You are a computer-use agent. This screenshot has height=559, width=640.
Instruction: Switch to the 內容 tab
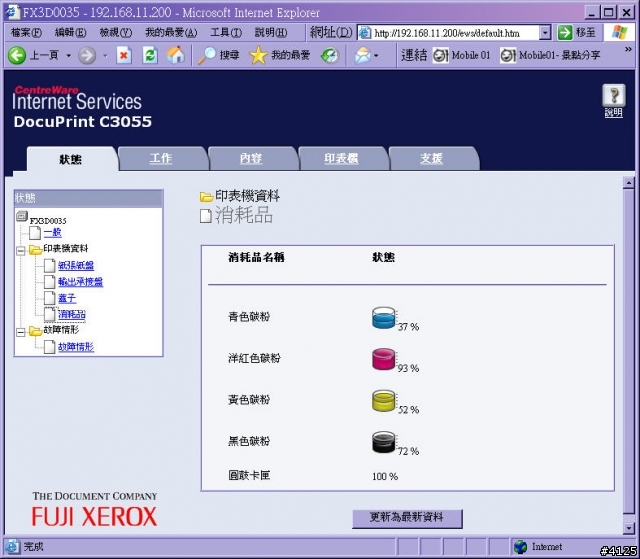coord(251,158)
